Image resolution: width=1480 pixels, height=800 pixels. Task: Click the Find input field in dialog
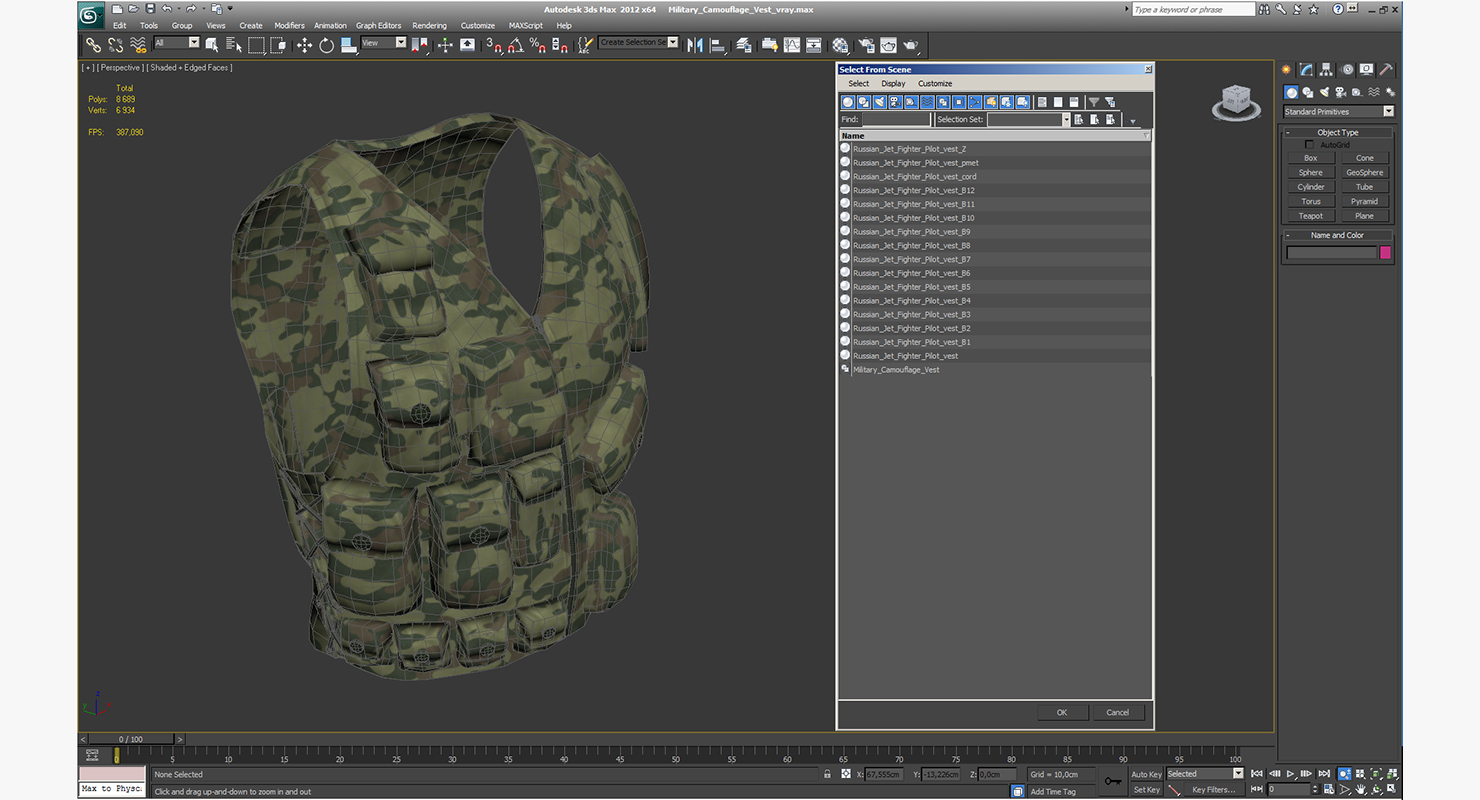[896, 120]
